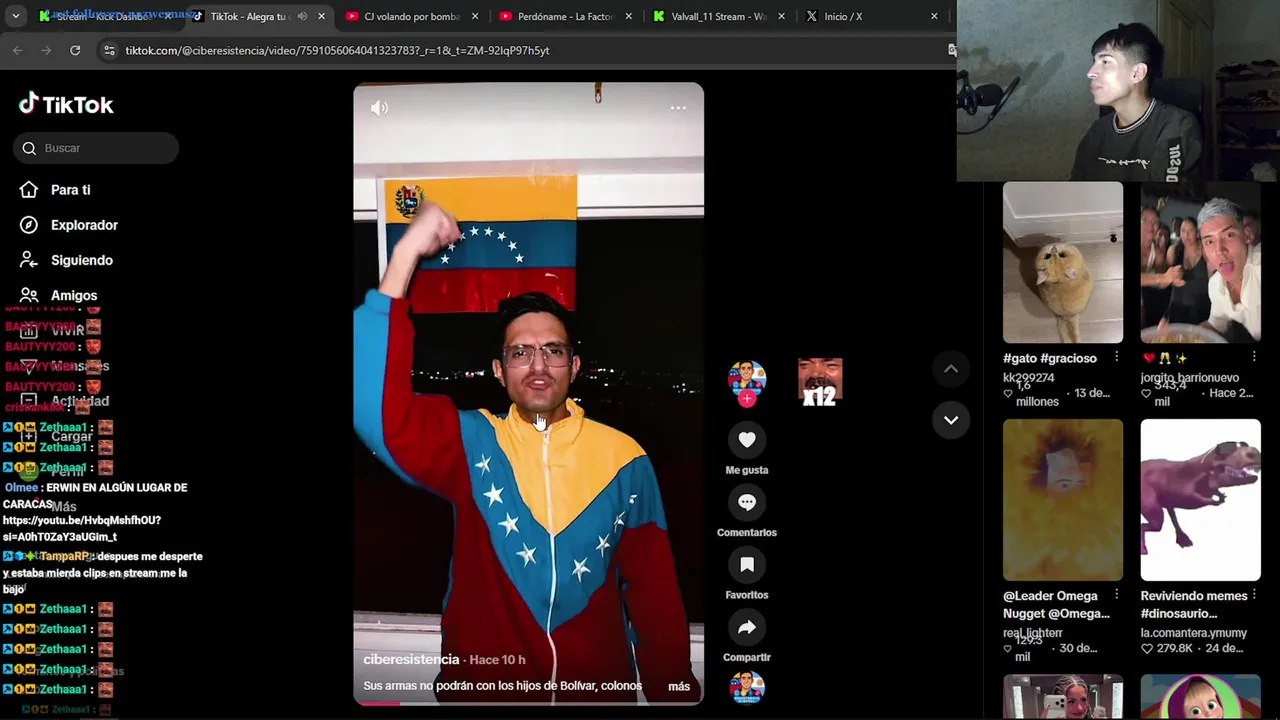Click the site info icon in address bar
The image size is (1280, 720).
pos(109,50)
